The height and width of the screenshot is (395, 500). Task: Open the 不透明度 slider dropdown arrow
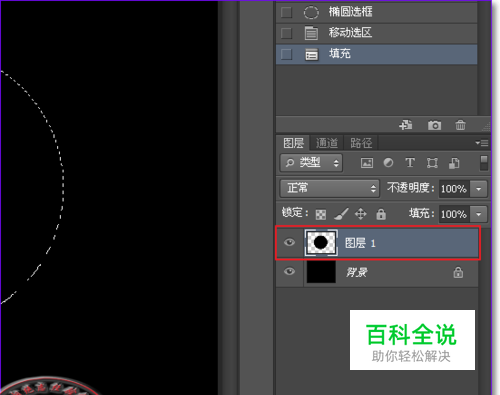pos(479,189)
